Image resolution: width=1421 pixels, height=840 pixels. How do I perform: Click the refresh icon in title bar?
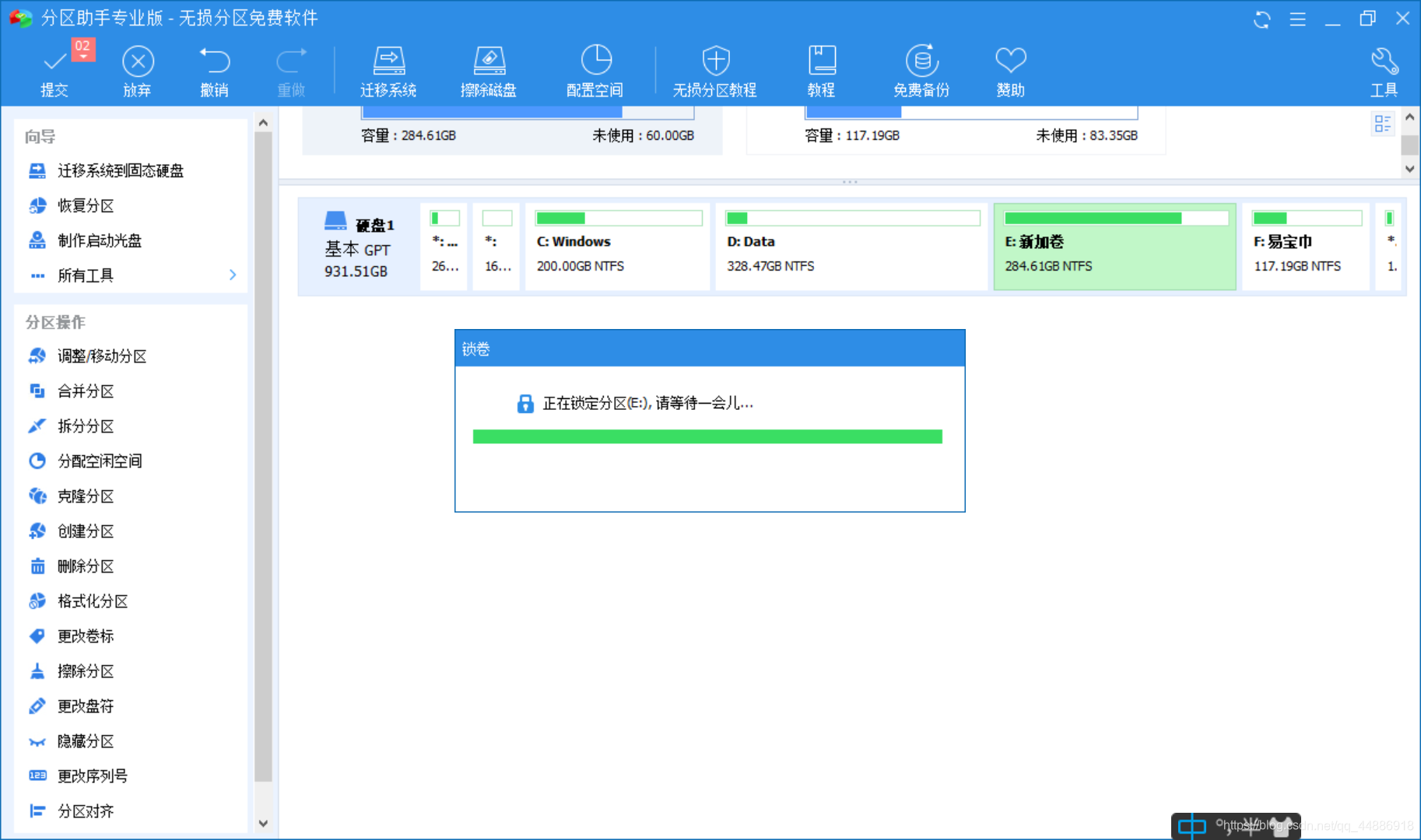(1262, 19)
